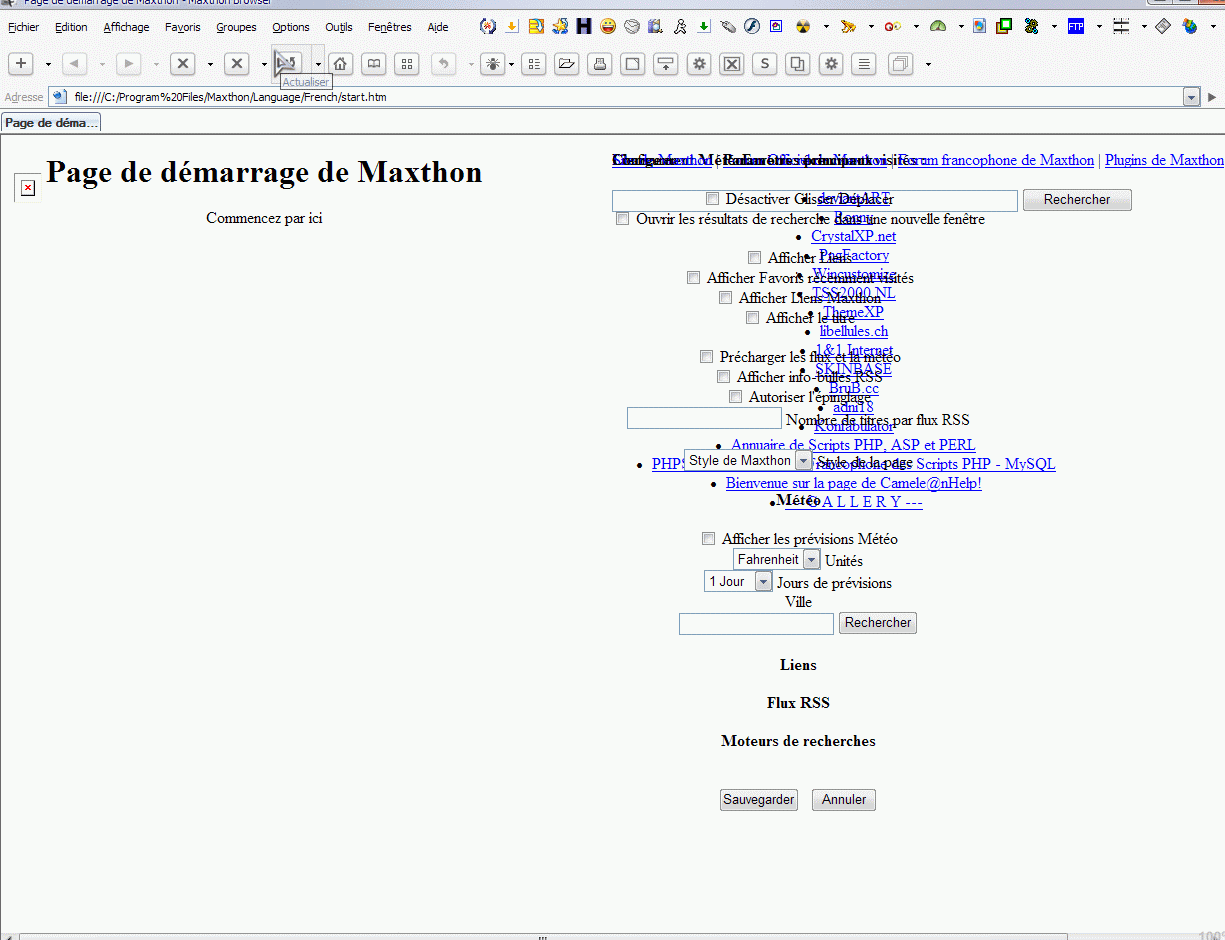Toggle Afficher le titre checkbox
Screen dimensions: 1225x940
753,317
